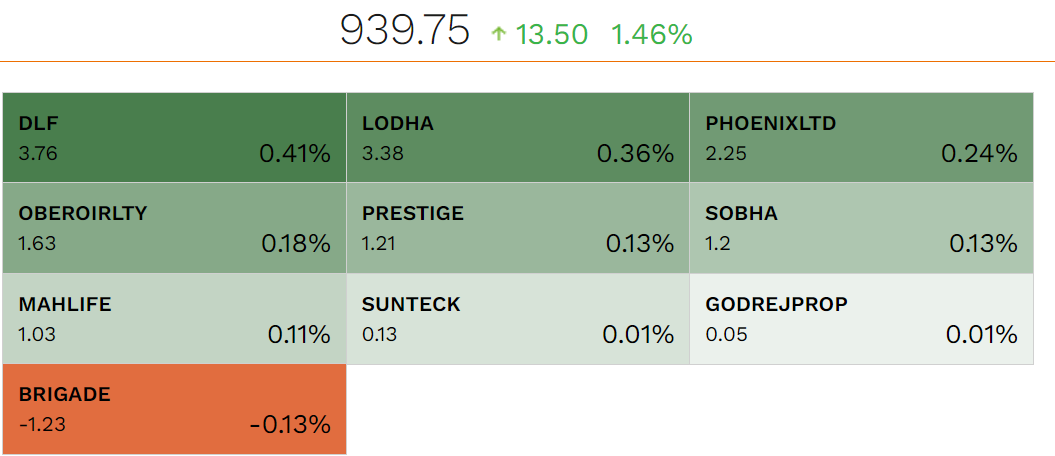Click BRIGADE's -0.13% percentage
1055x456 pixels.
click(290, 425)
